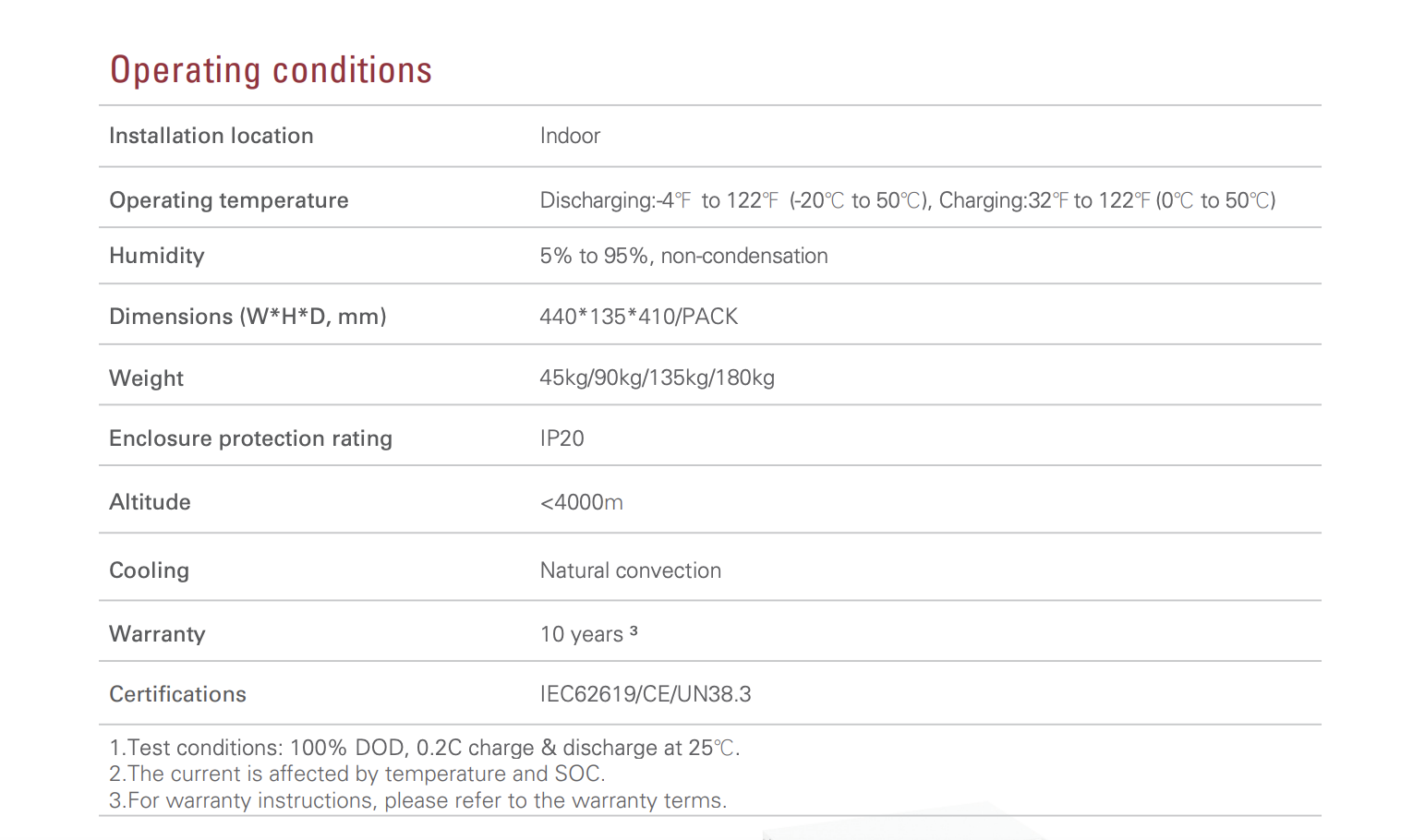Screen dimensions: 1413x840
Task: Click the <4000m altitude value
Action: pyautogui.click(x=581, y=502)
